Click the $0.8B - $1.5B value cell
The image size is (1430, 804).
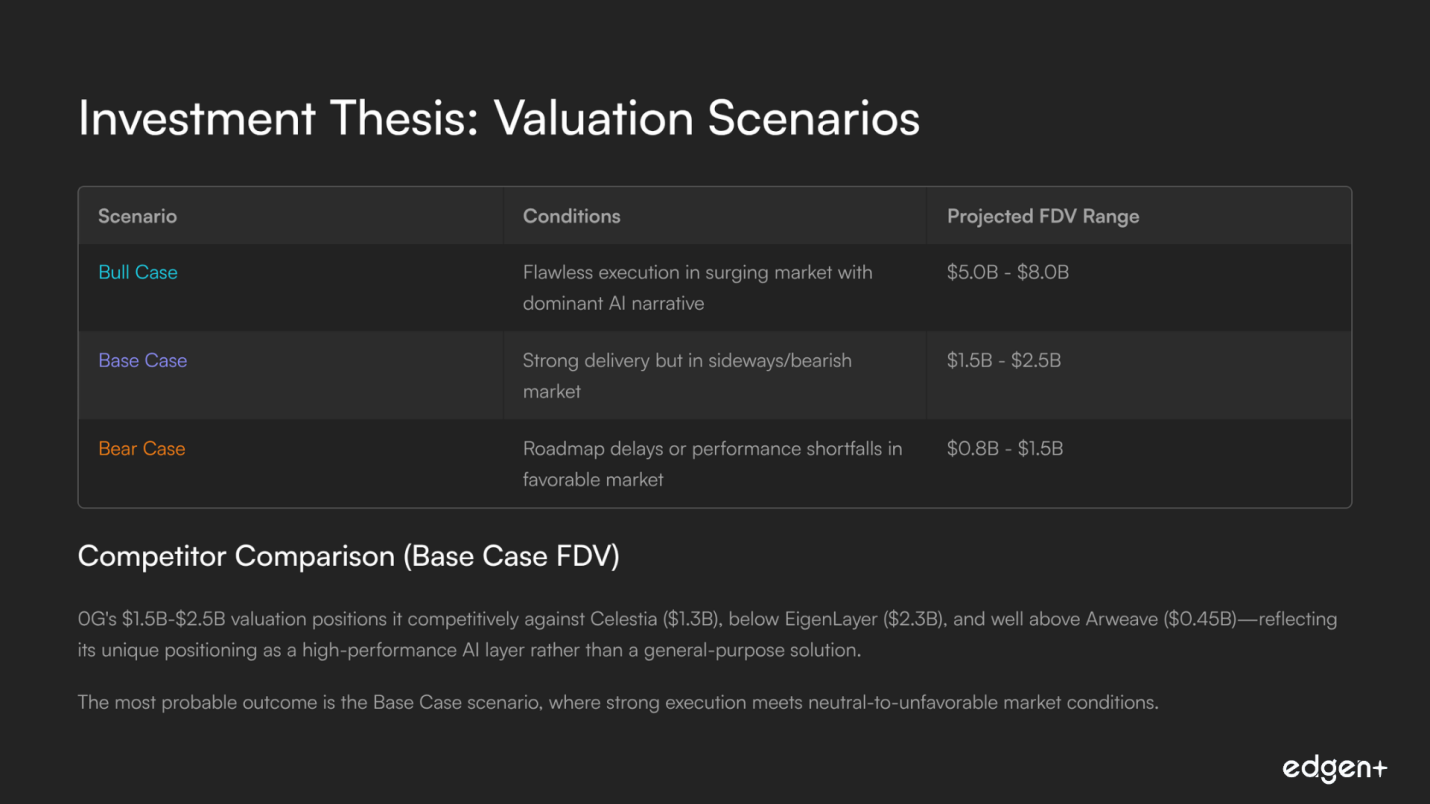click(1004, 449)
